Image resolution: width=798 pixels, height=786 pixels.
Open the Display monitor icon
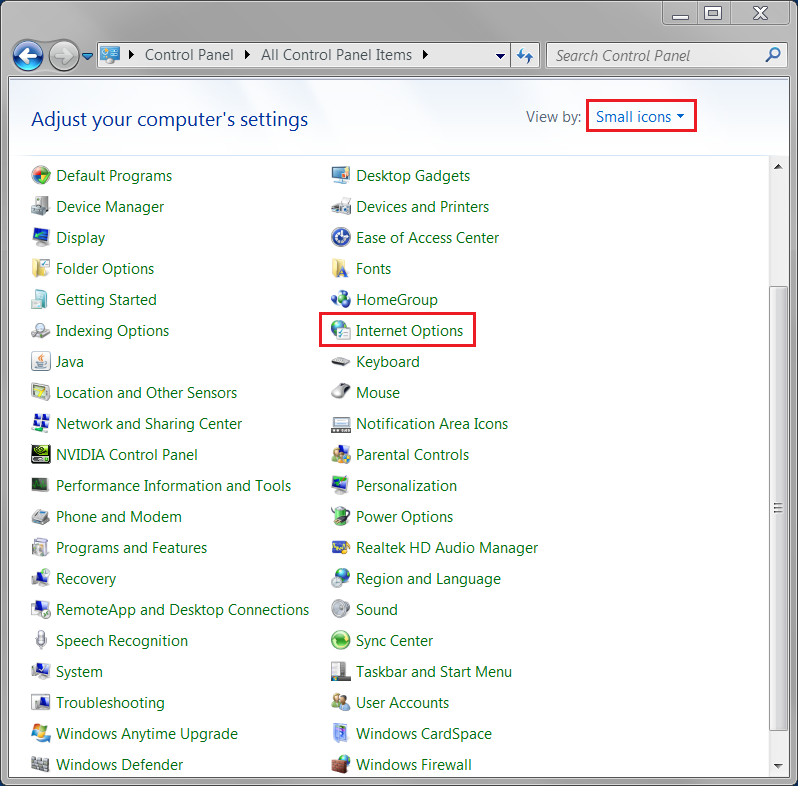tap(41, 238)
